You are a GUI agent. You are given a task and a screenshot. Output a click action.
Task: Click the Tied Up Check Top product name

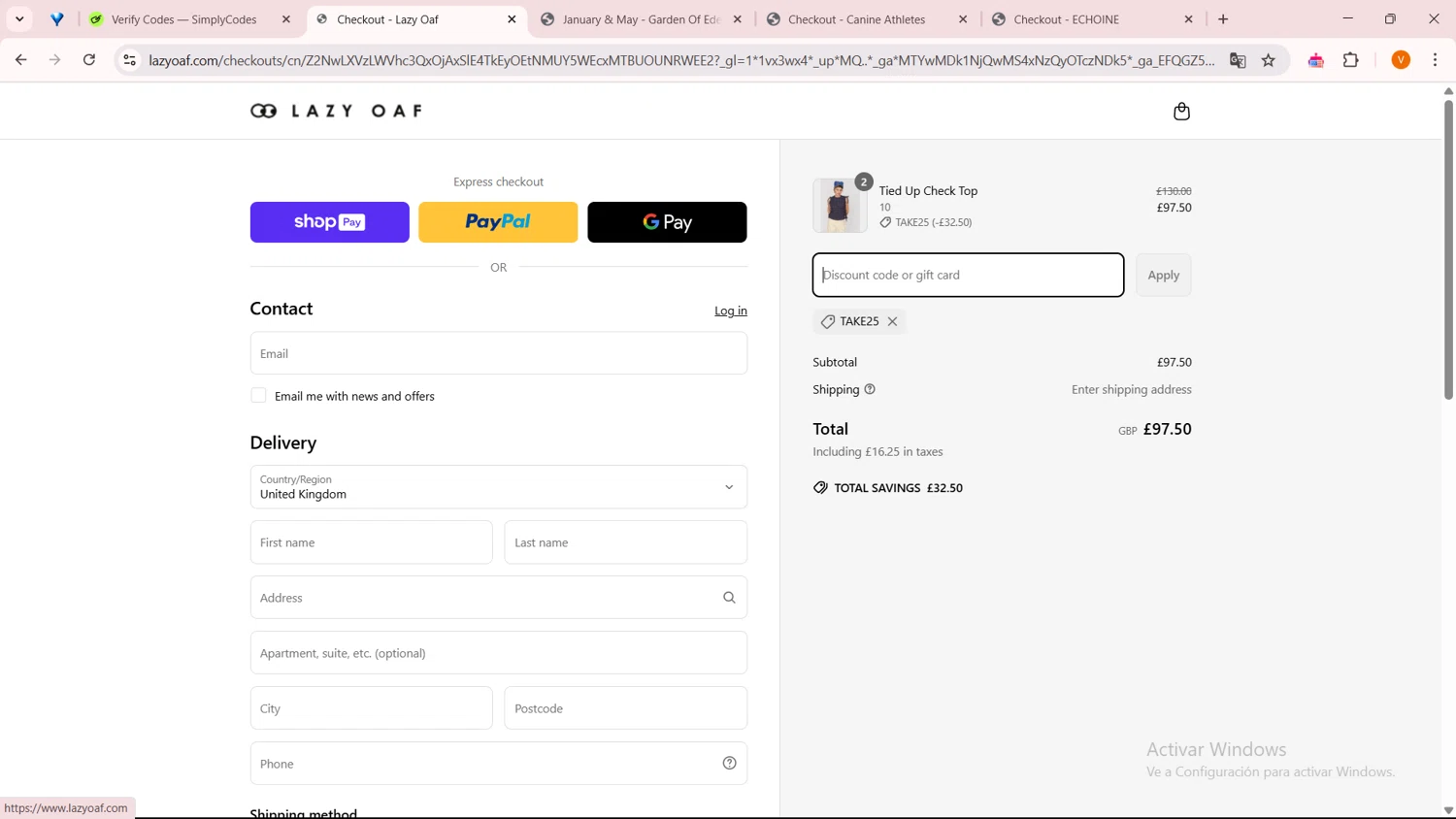(x=928, y=191)
